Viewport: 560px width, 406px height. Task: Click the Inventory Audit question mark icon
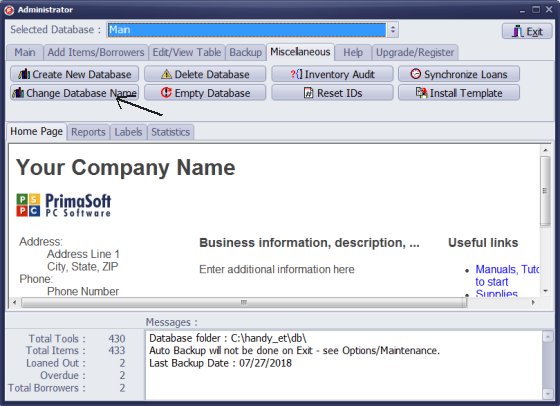coord(296,74)
